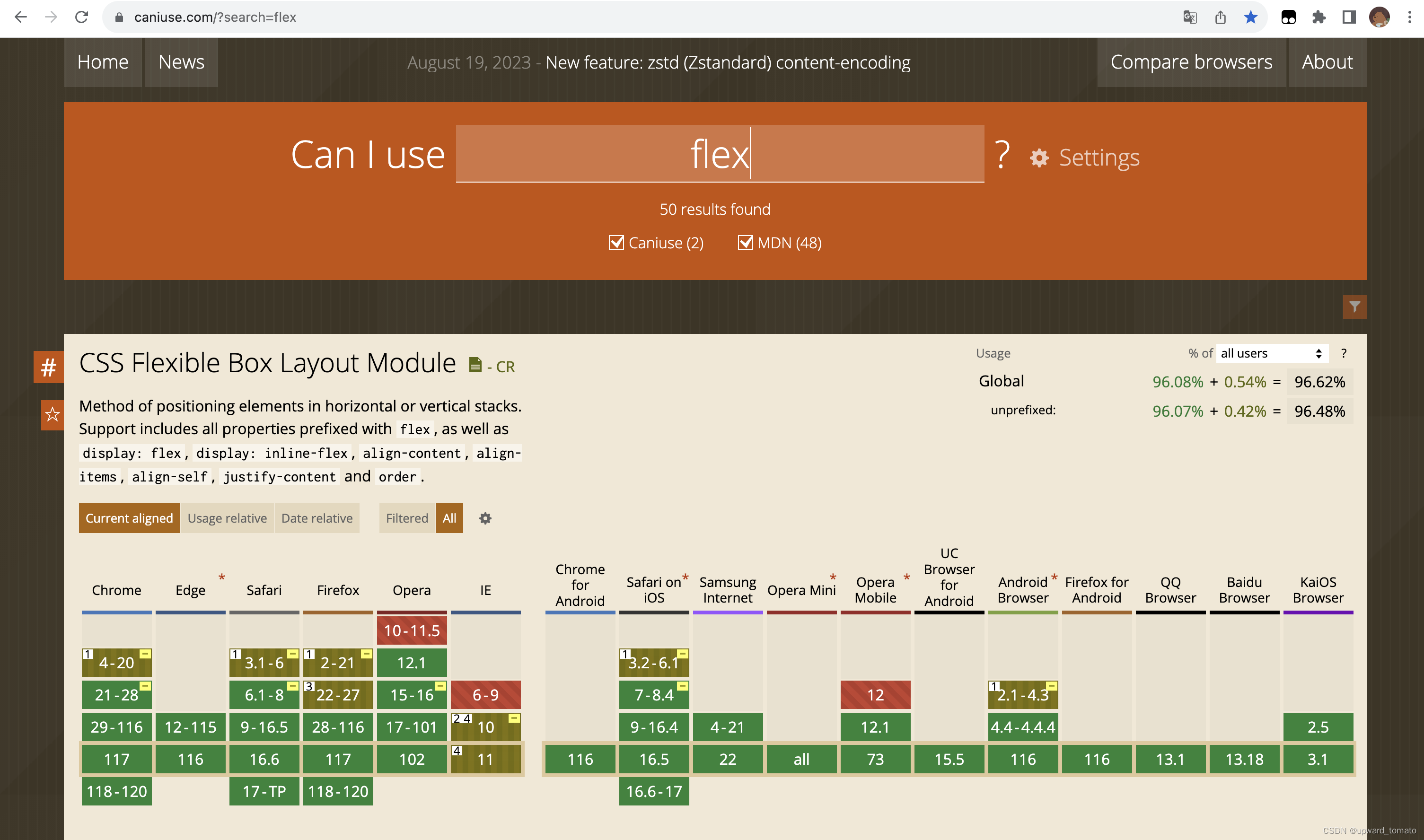
Task: Click the IE 11 partial support cell
Action: 485,759
